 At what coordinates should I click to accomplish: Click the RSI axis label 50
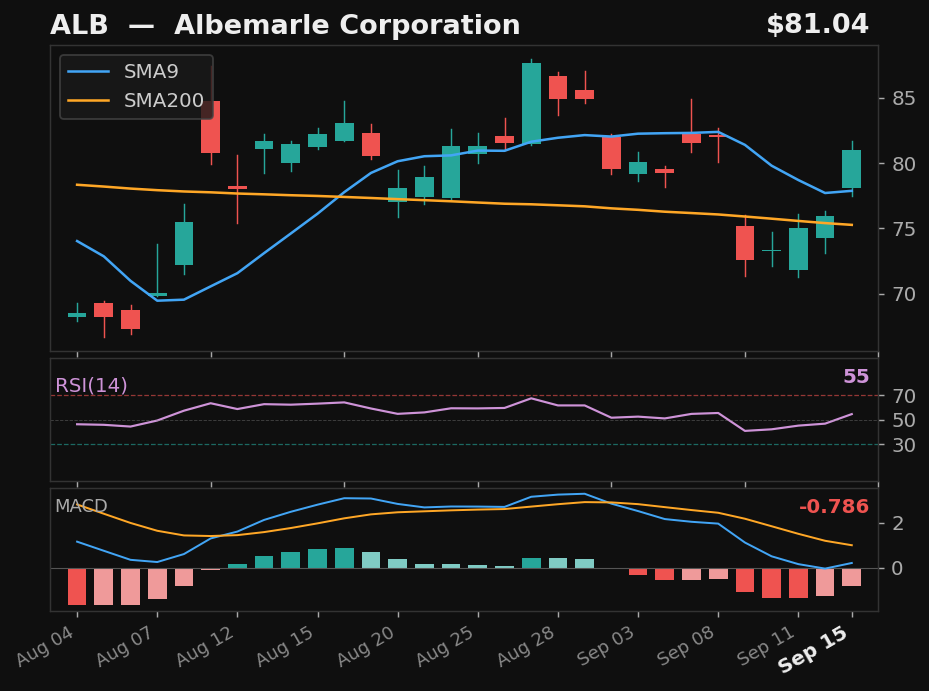904,420
